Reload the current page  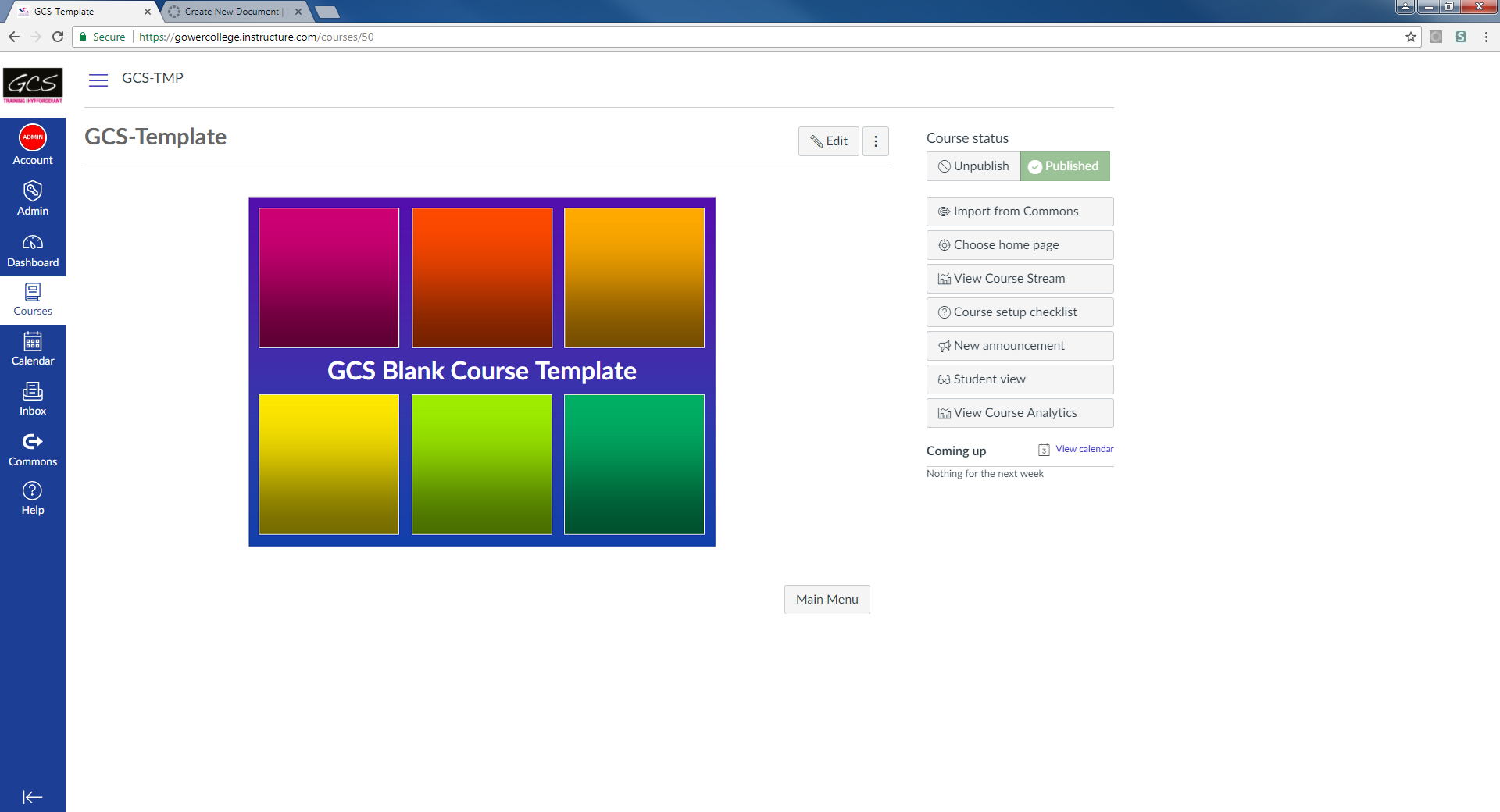pyautogui.click(x=58, y=37)
